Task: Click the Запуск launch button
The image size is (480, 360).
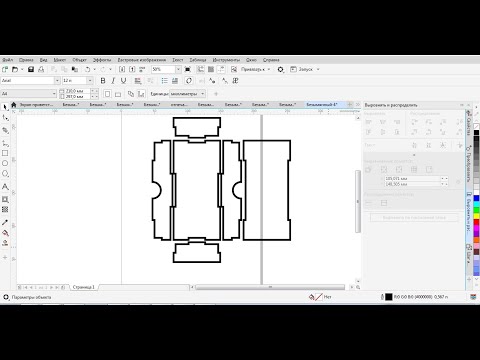Action: tap(305, 69)
